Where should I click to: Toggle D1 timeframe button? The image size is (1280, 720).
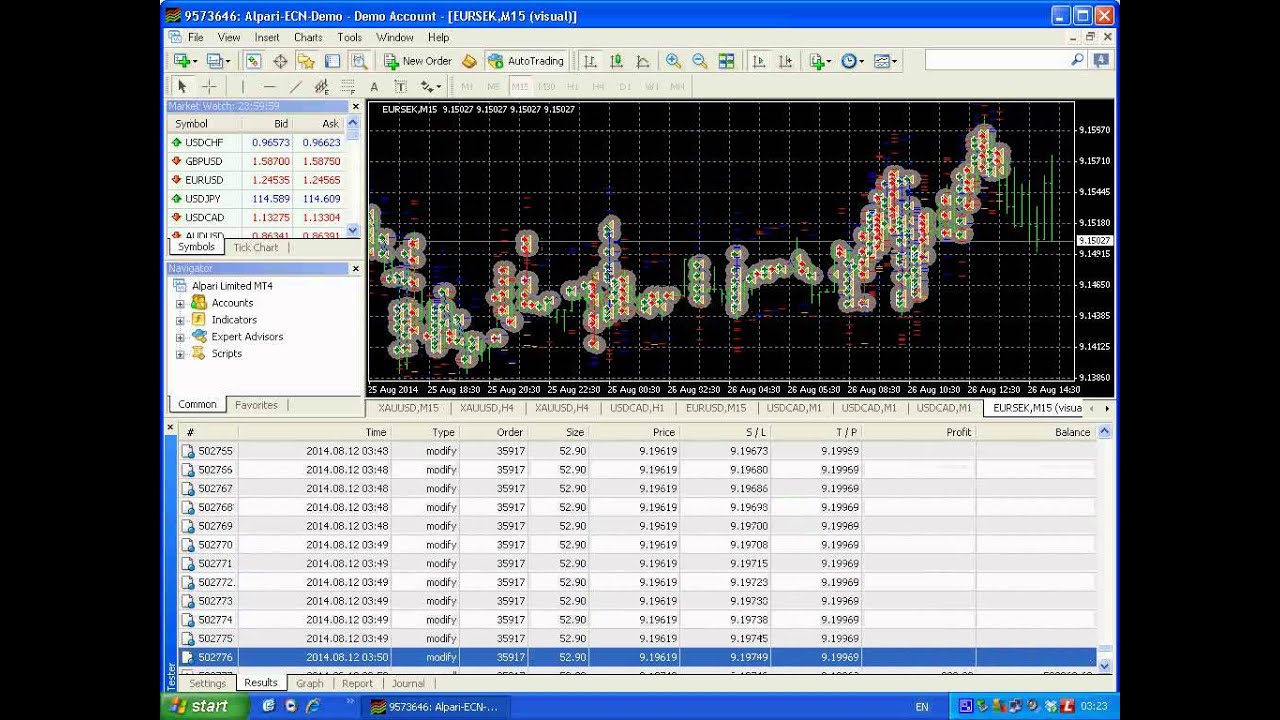tap(625, 87)
